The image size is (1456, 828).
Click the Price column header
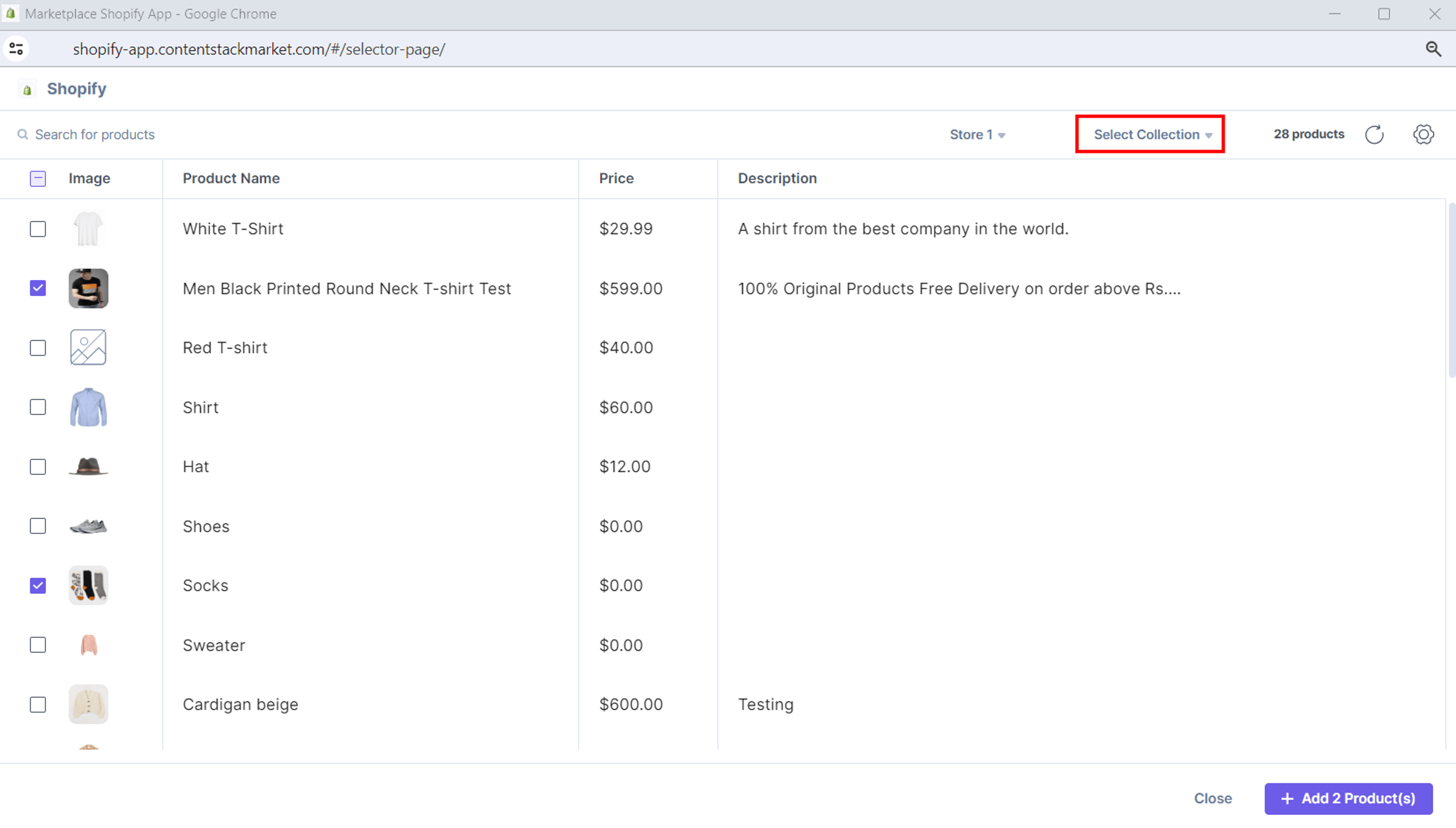pyautogui.click(x=616, y=179)
